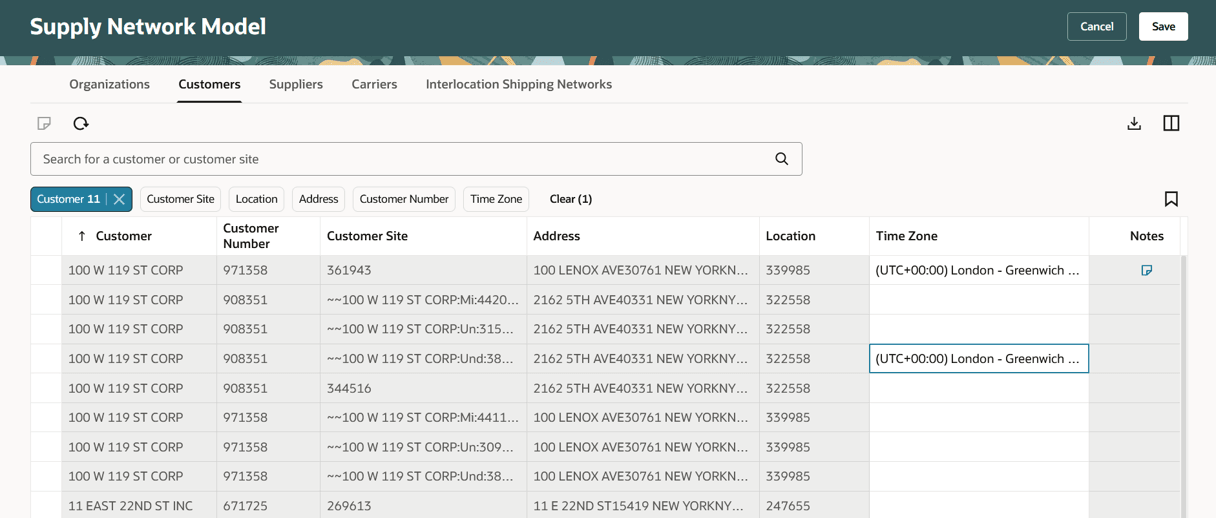Click the notes icon in the toolbar

coord(44,123)
